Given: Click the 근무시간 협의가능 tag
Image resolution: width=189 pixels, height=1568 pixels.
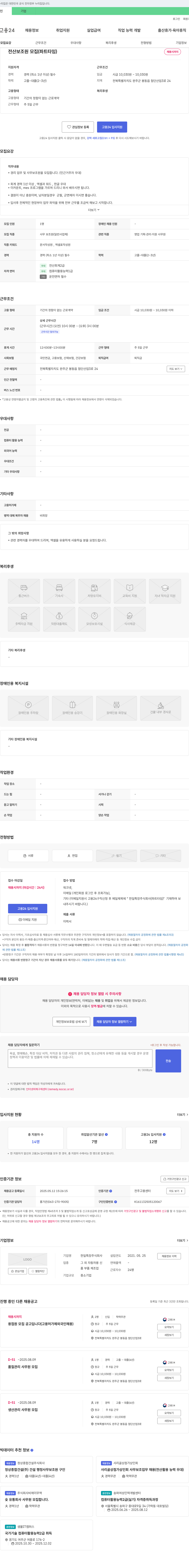Looking at the screenshot, I should (50, 332).
